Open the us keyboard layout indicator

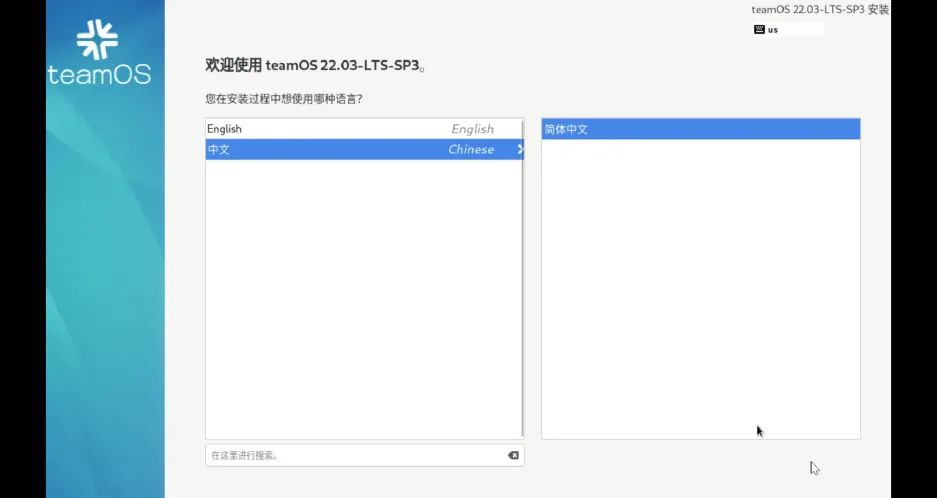[x=788, y=29]
